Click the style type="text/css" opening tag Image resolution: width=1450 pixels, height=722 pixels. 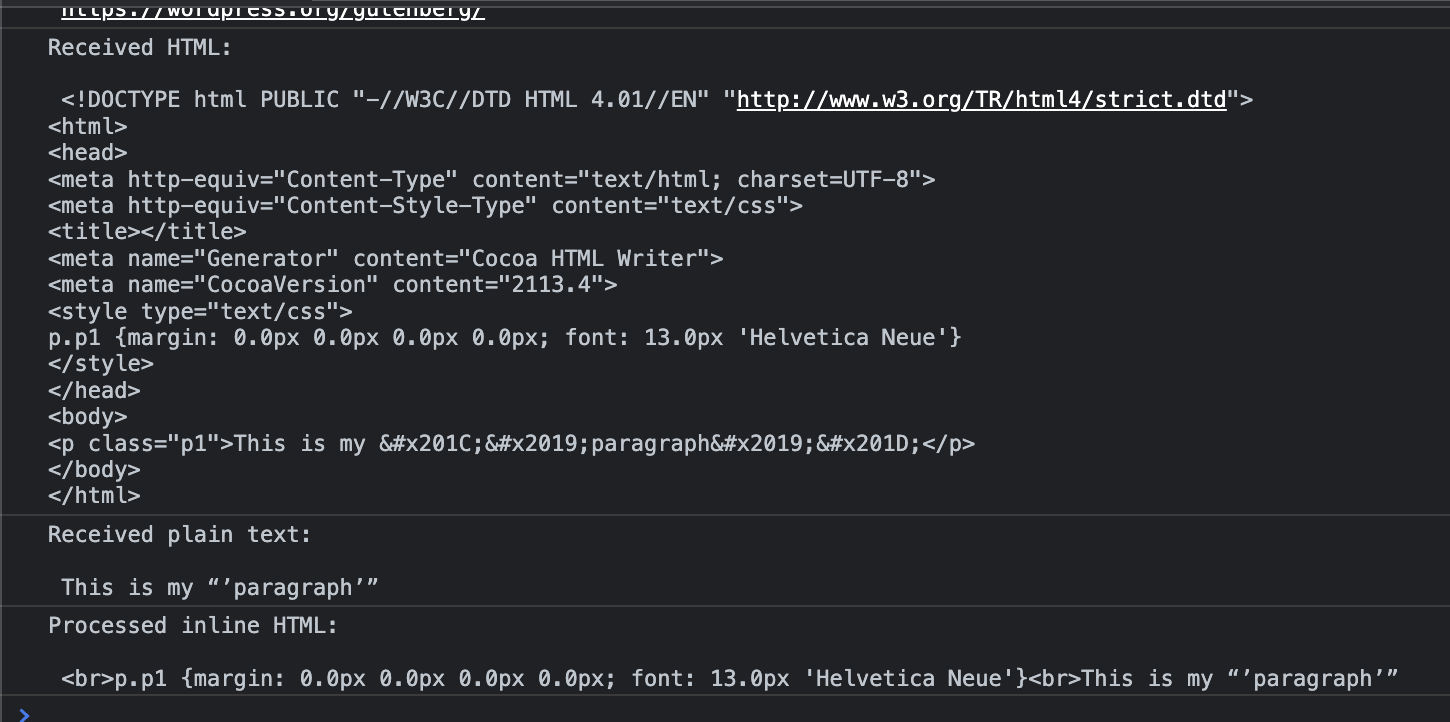pyautogui.click(x=200, y=312)
